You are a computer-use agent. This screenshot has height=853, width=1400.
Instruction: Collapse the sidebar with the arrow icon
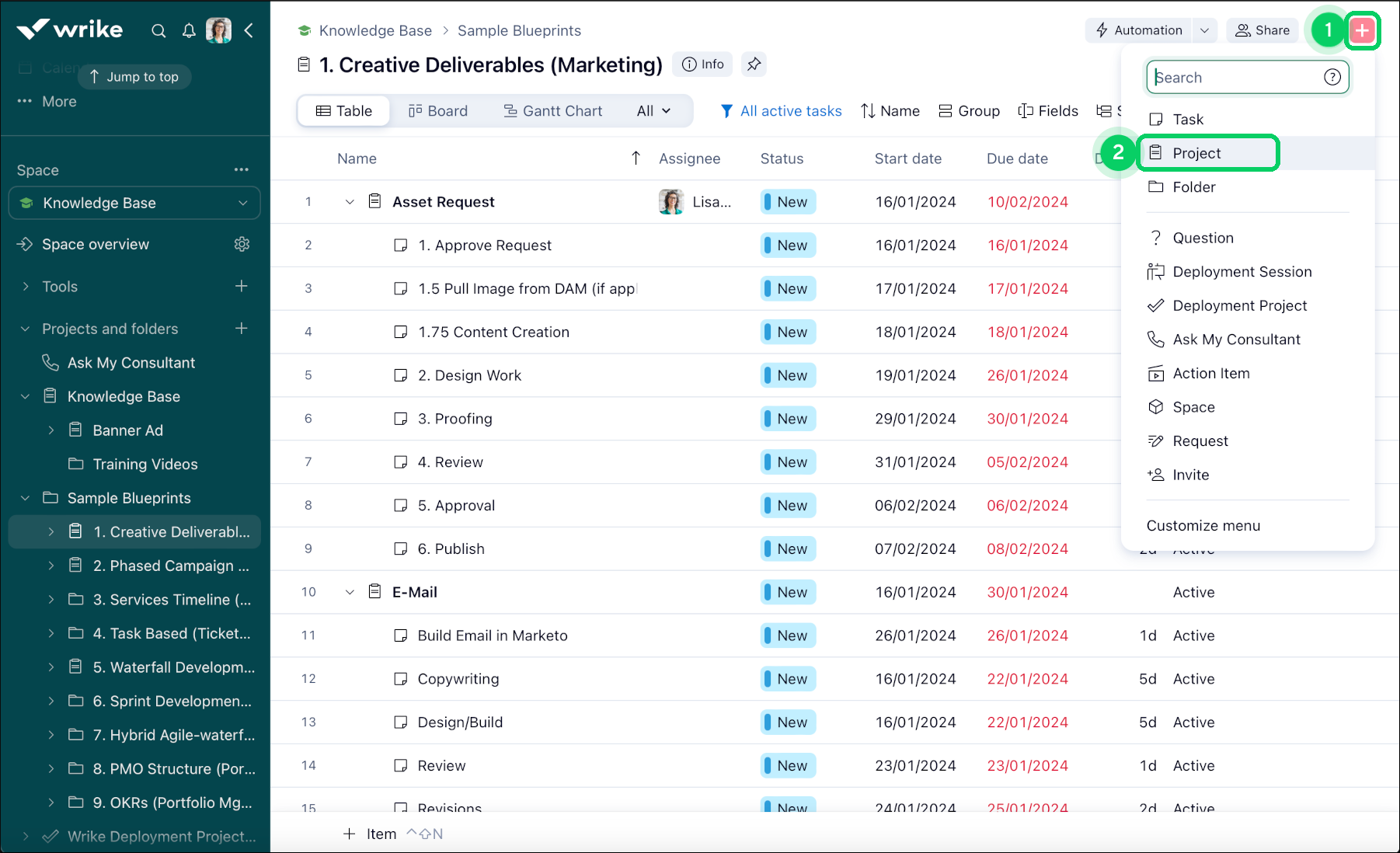(249, 31)
